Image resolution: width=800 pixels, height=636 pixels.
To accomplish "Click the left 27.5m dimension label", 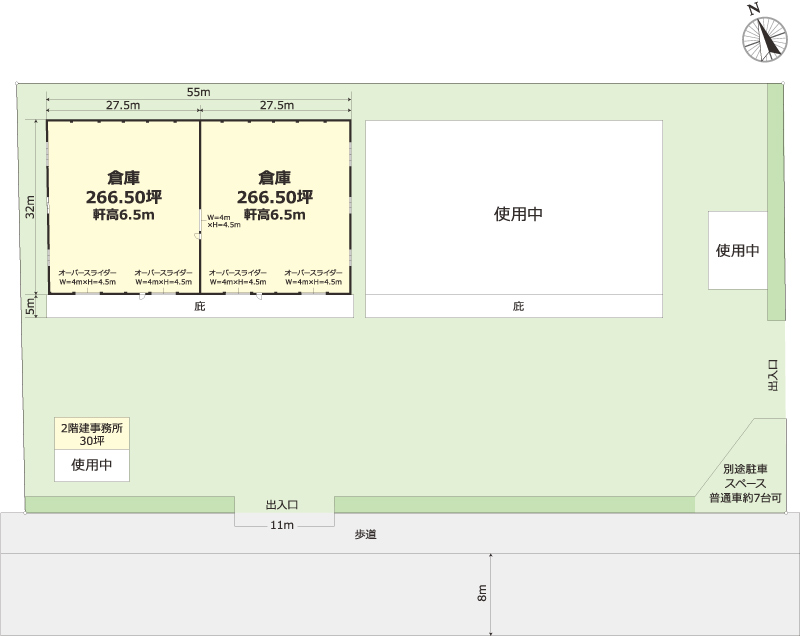I will point(123,105).
